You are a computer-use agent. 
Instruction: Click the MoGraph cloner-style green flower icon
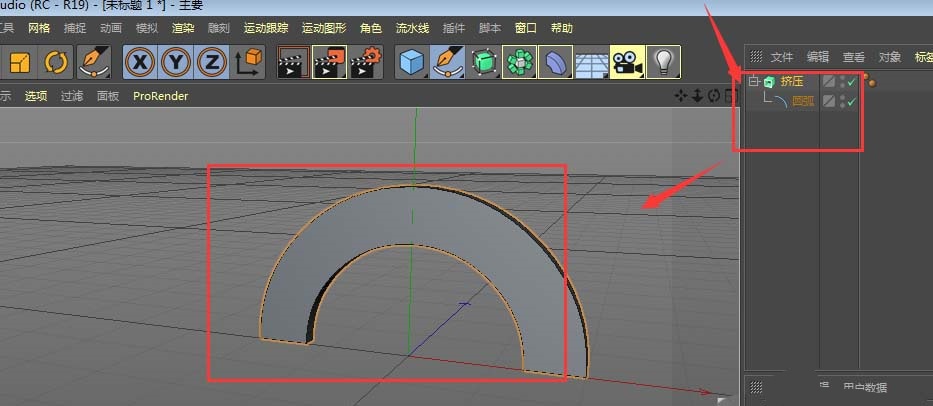tap(520, 63)
